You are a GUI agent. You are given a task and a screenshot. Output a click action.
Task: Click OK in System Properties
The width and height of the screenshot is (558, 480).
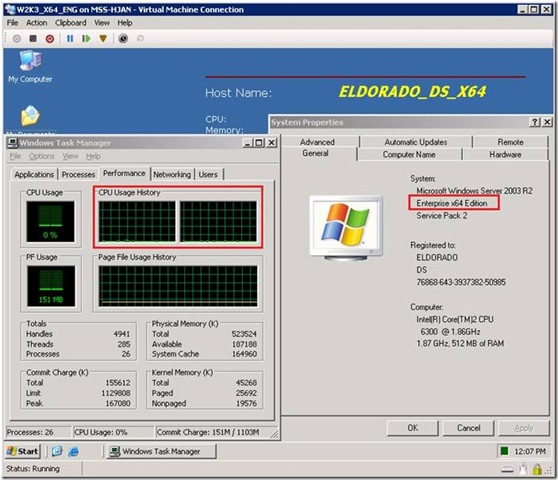pos(412,428)
